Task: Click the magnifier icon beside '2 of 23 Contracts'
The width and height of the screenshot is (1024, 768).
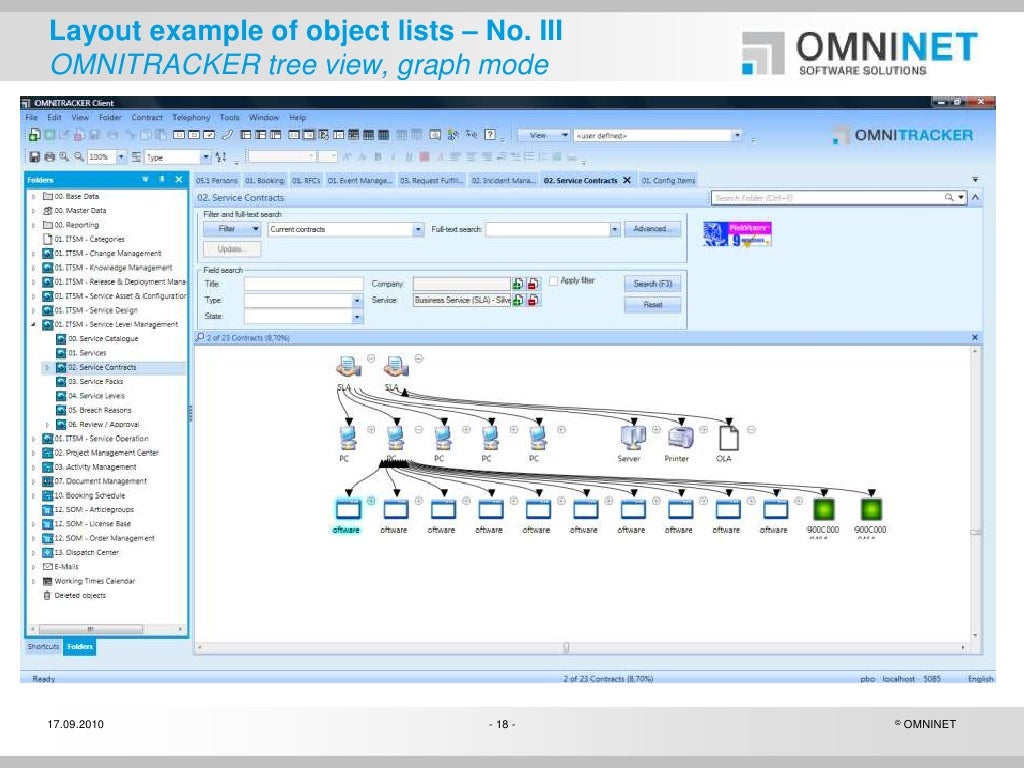Action: click(200, 337)
